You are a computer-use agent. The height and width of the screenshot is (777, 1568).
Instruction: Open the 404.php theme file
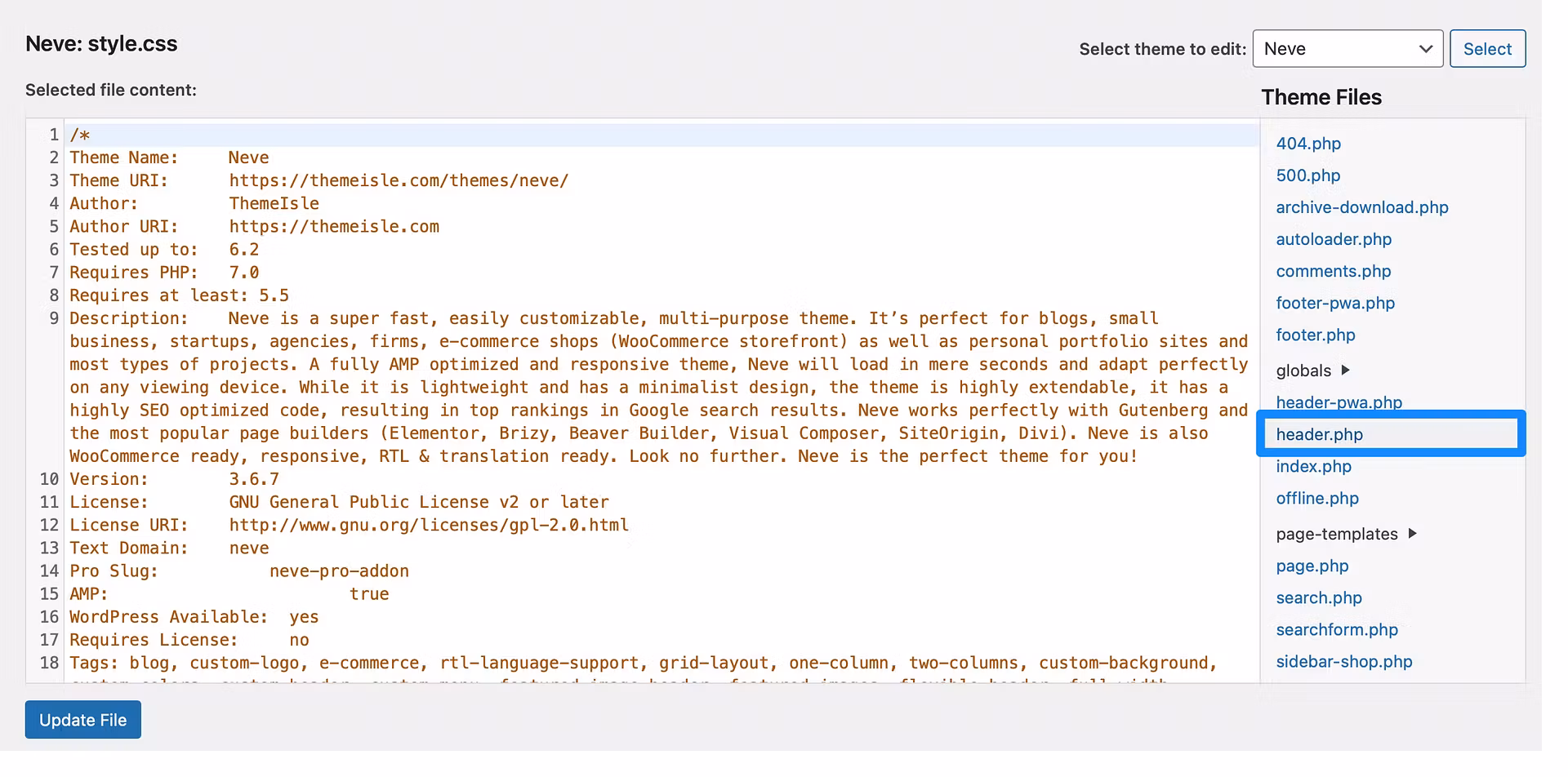click(1308, 144)
